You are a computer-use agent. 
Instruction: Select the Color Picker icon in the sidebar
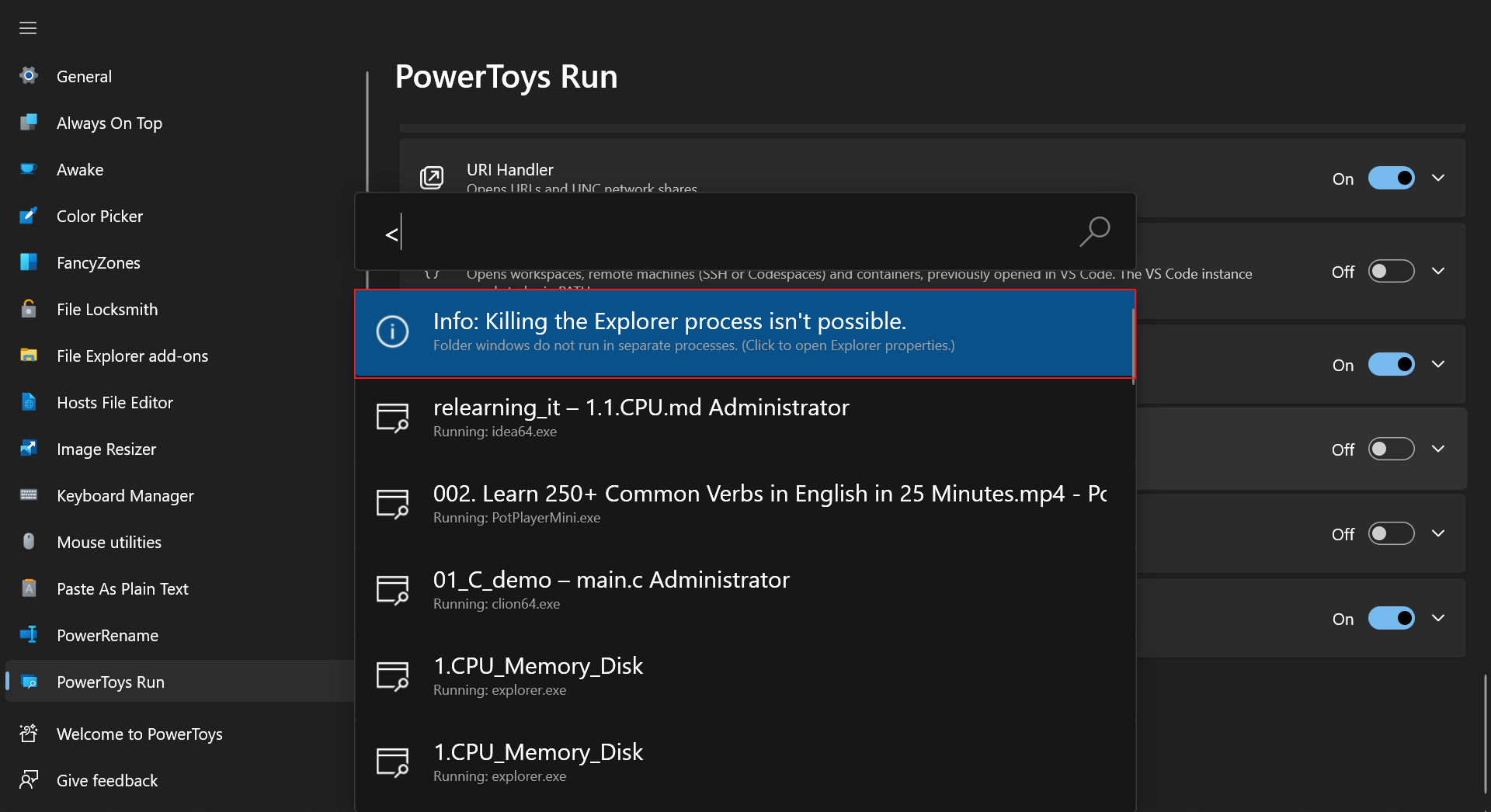pyautogui.click(x=28, y=216)
